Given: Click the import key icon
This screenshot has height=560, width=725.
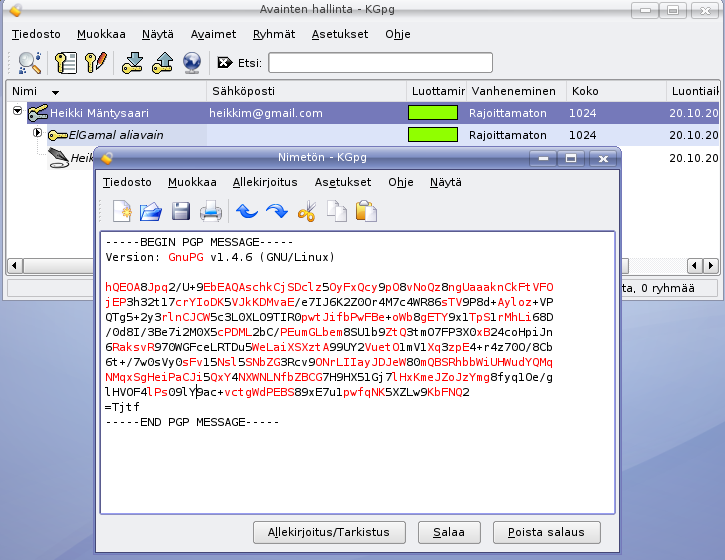Looking at the screenshot, I should 133,63.
